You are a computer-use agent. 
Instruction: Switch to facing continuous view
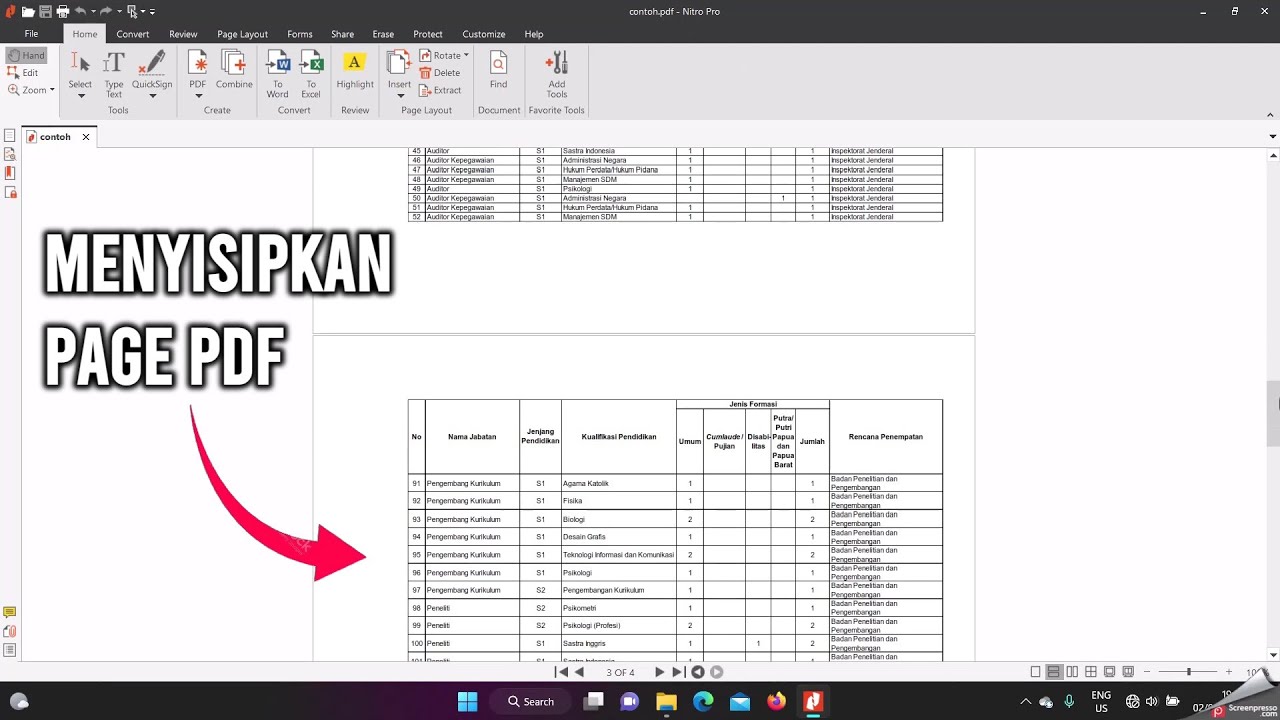1091,672
